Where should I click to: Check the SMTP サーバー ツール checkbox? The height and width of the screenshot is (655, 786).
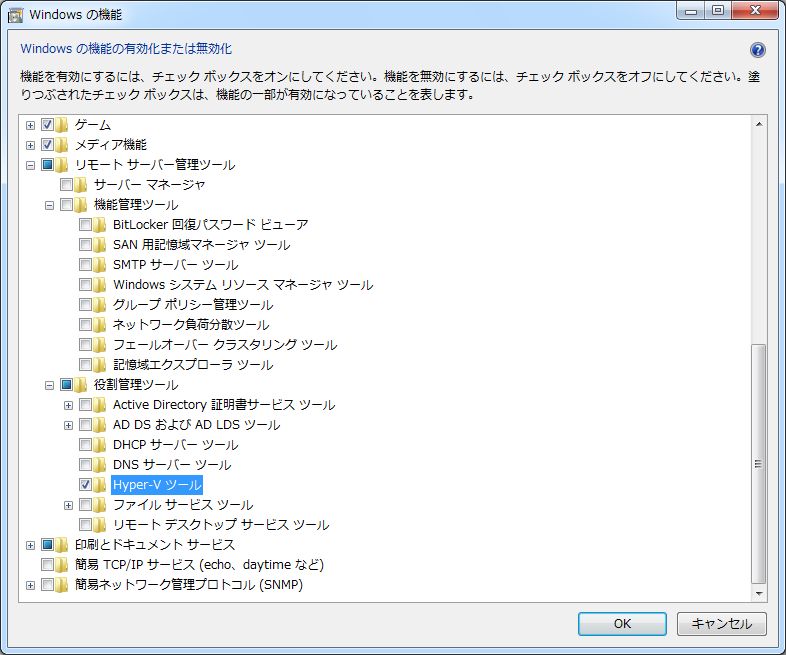point(85,265)
